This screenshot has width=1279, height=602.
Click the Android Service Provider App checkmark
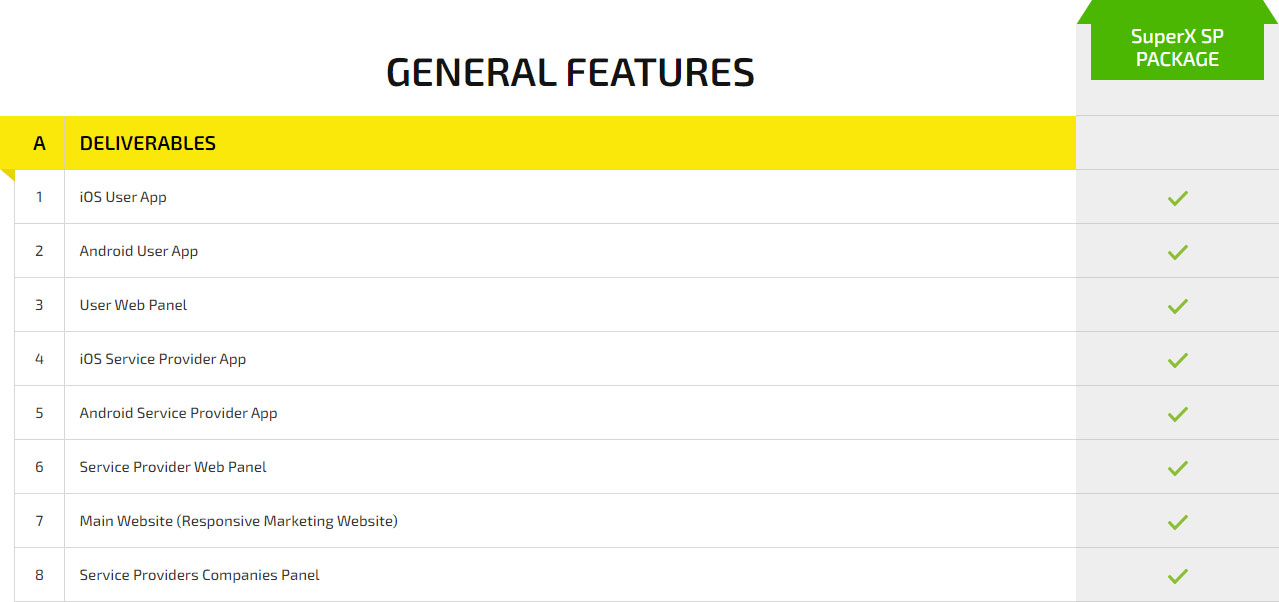click(1177, 414)
